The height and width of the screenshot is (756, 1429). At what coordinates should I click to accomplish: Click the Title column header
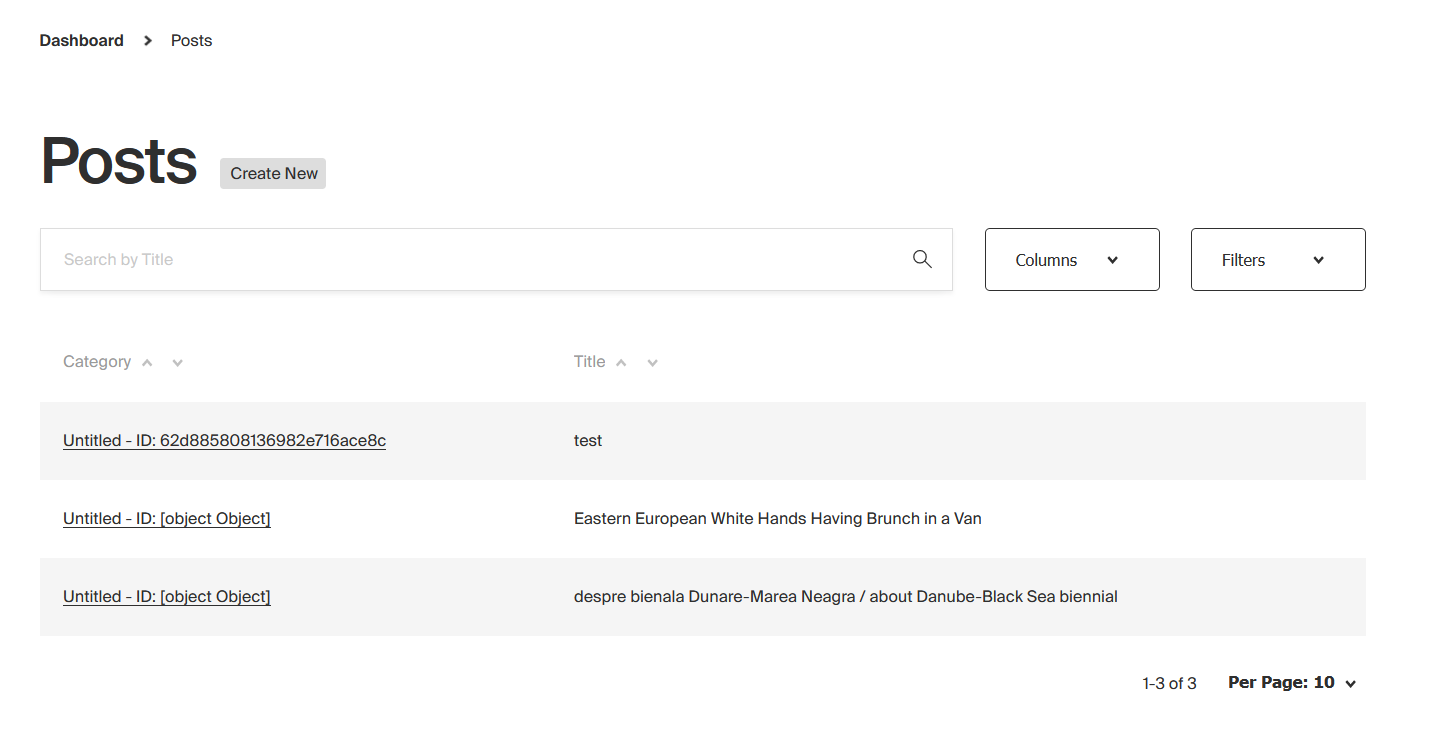590,362
